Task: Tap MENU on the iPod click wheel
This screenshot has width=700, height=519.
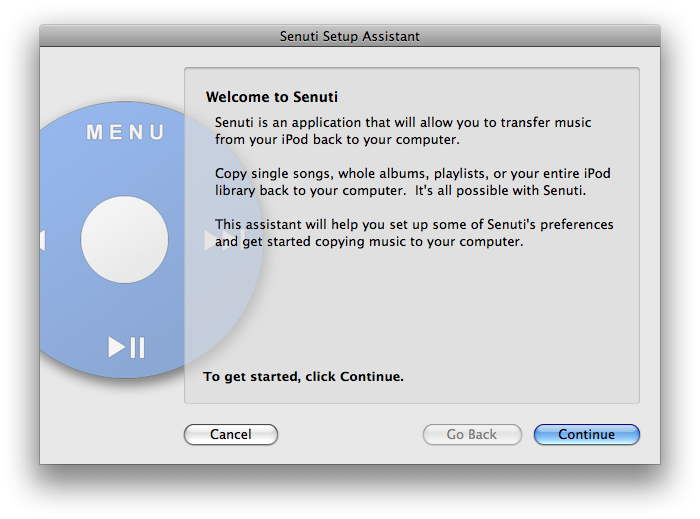Action: pos(125,132)
